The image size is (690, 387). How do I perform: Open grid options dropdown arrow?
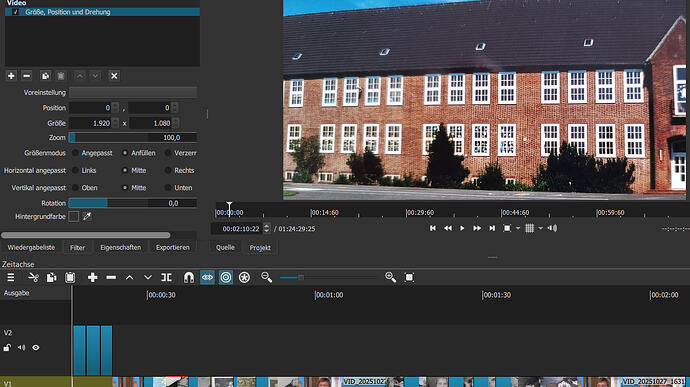[540, 228]
